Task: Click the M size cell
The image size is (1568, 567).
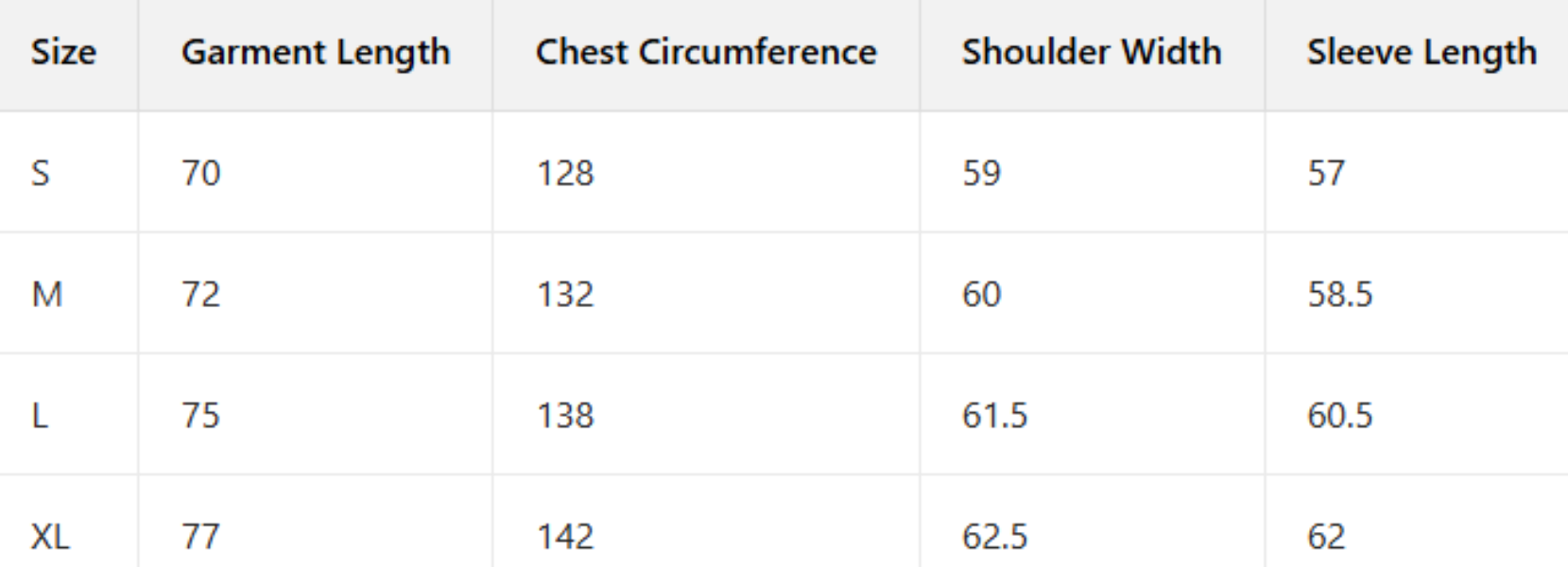Action: 47,294
